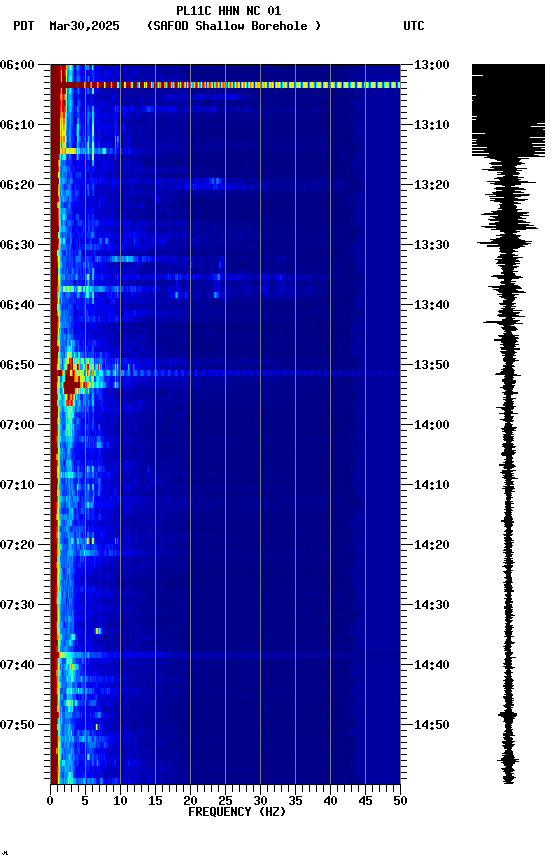Click the 13:40 UTC time label
The height and width of the screenshot is (864, 552).
coord(431,305)
